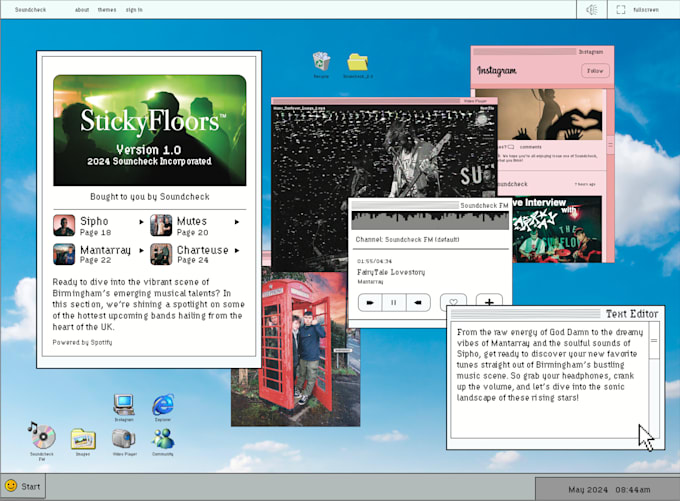The height and width of the screenshot is (501, 680).
Task: Click the Instagram window scrollbar handle
Action: click(x=610, y=144)
